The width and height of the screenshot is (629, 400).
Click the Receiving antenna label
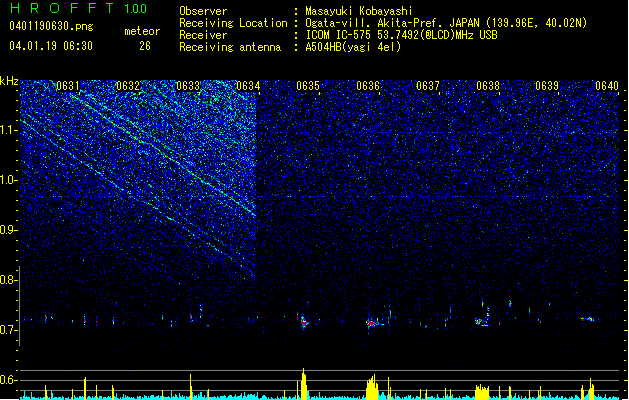pos(230,47)
